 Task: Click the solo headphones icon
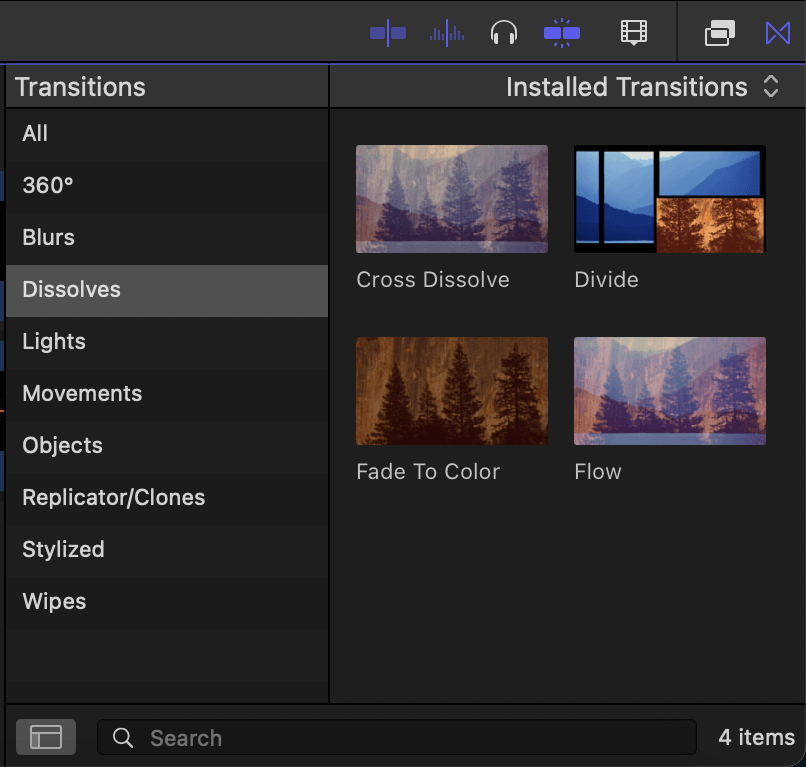tap(504, 32)
